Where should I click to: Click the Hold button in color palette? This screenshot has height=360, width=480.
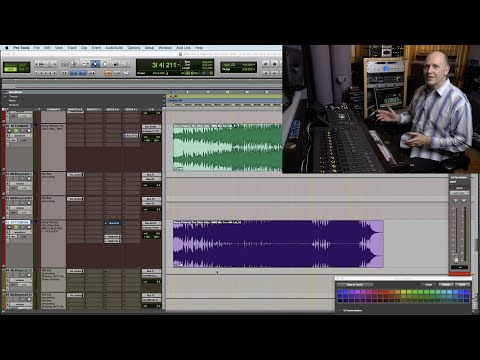click(429, 285)
